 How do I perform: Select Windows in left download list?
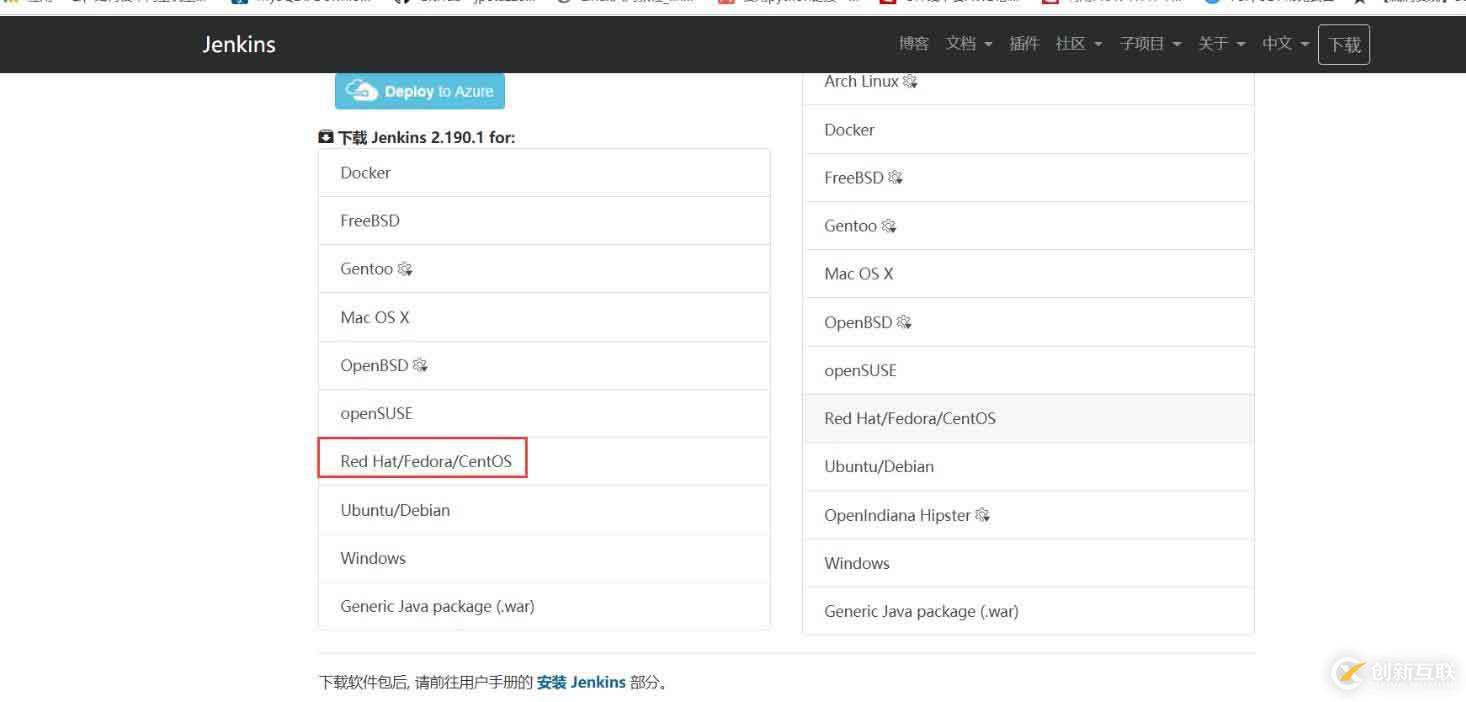click(x=544, y=558)
